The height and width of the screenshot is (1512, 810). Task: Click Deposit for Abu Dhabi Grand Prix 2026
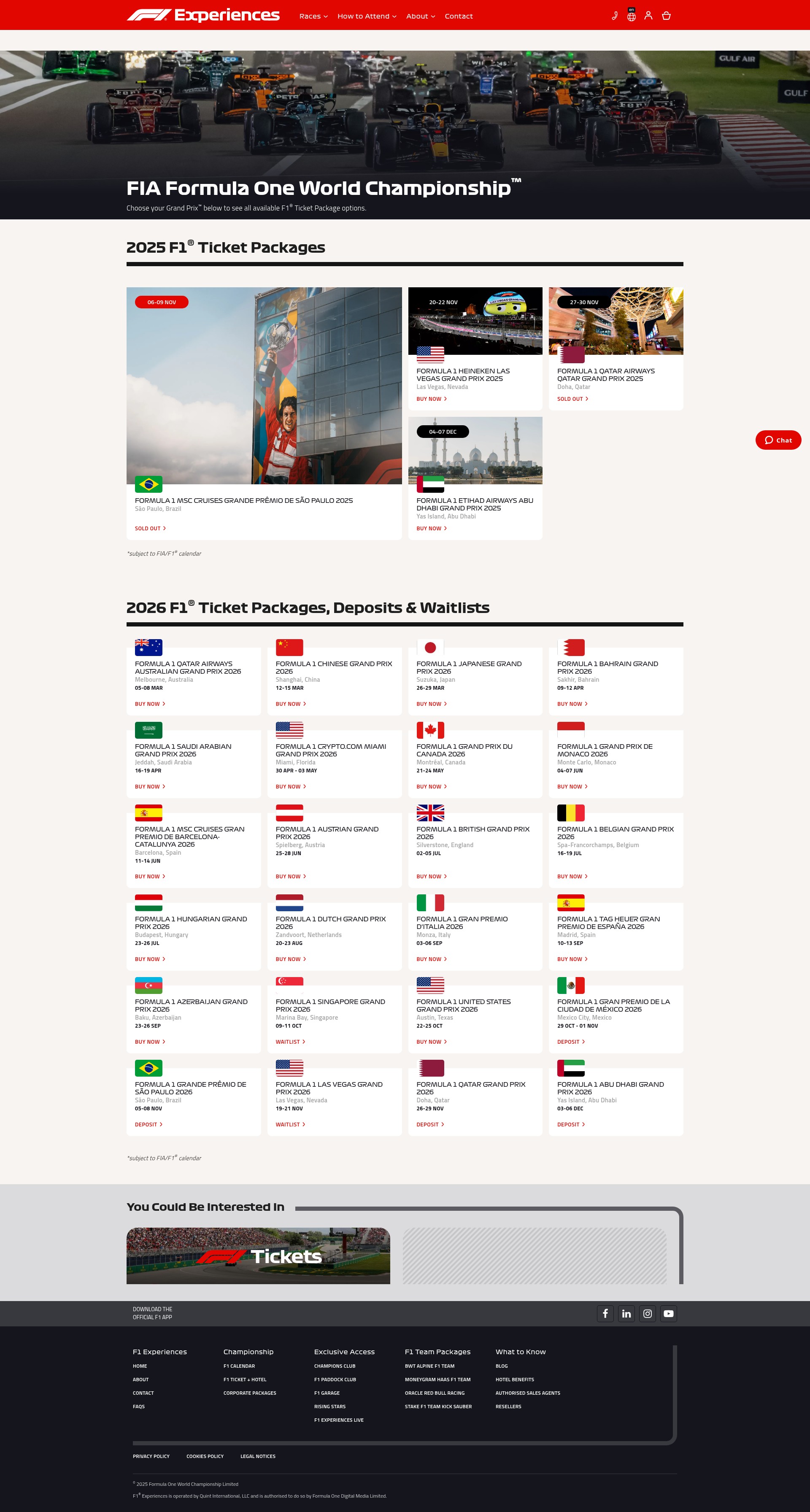click(571, 1125)
